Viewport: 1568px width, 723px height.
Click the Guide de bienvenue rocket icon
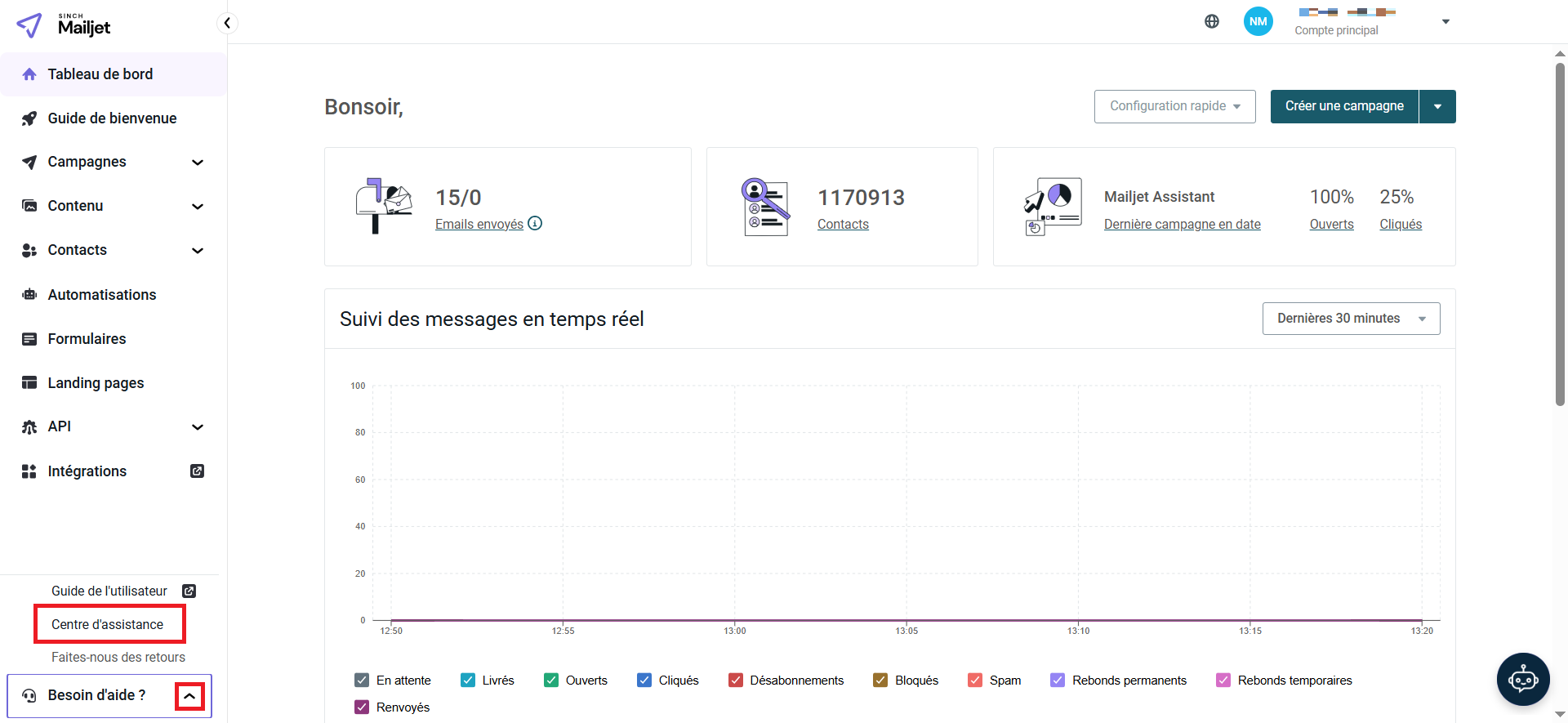[29, 118]
